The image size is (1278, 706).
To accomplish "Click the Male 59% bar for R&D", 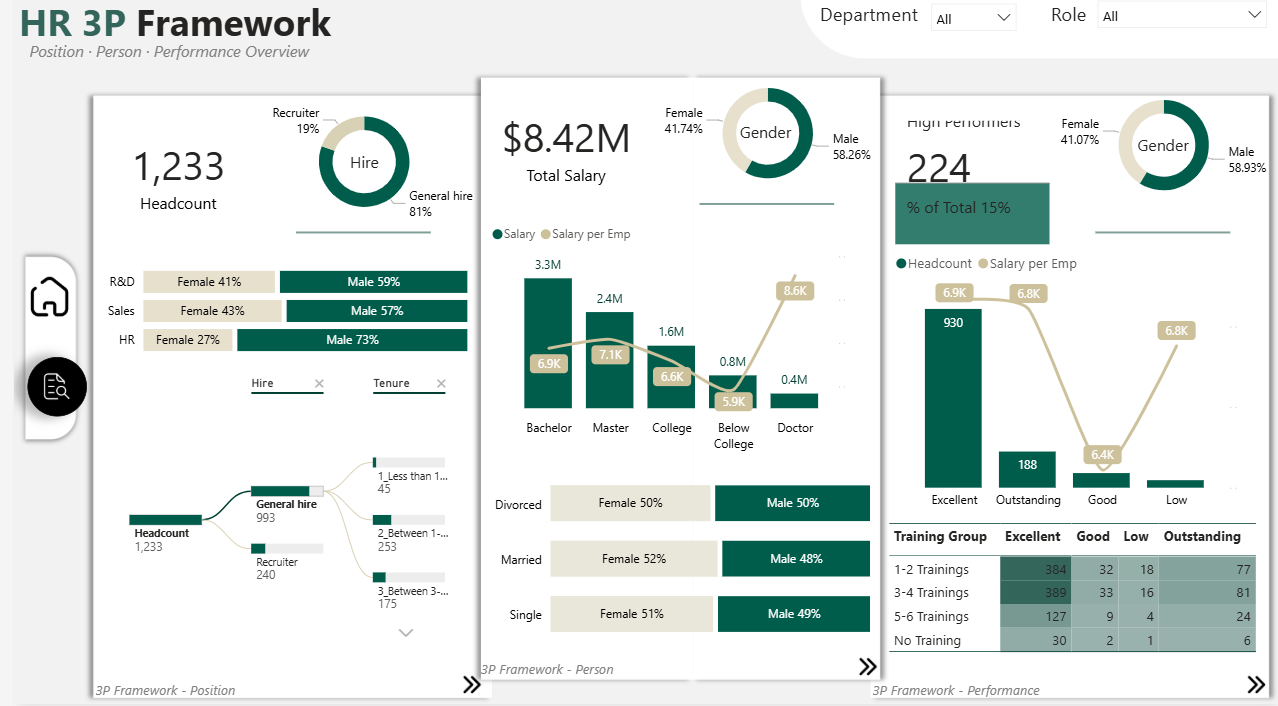I will point(372,282).
